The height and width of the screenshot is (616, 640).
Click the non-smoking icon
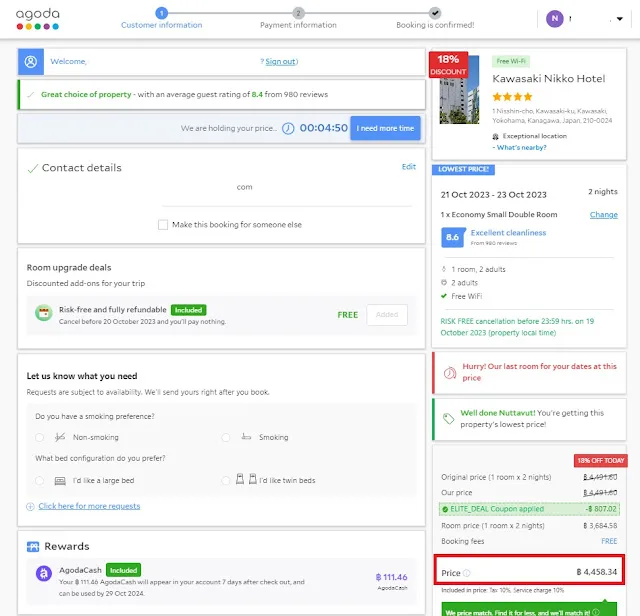(60, 437)
